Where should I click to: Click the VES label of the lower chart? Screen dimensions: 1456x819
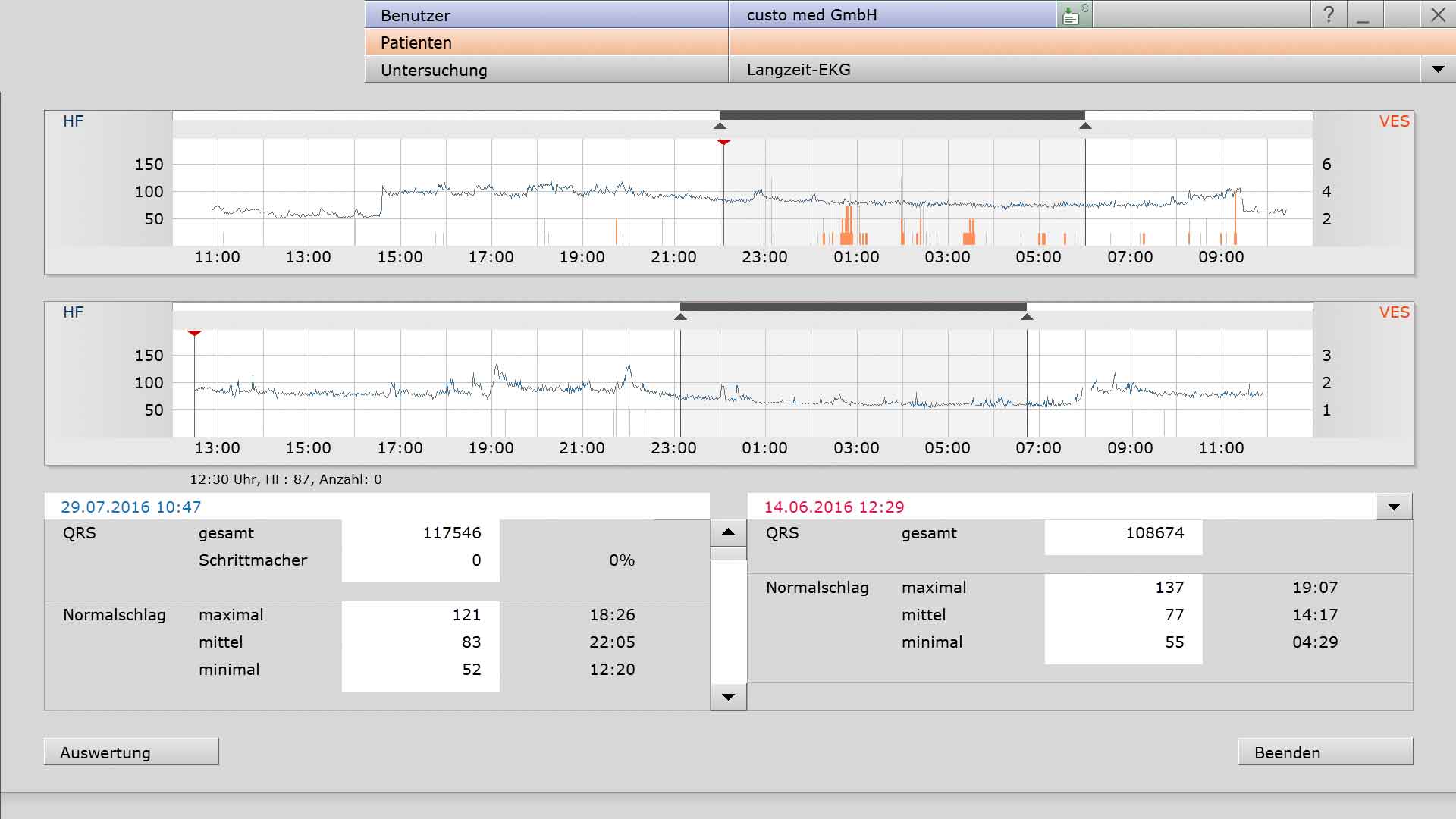[x=1394, y=312]
